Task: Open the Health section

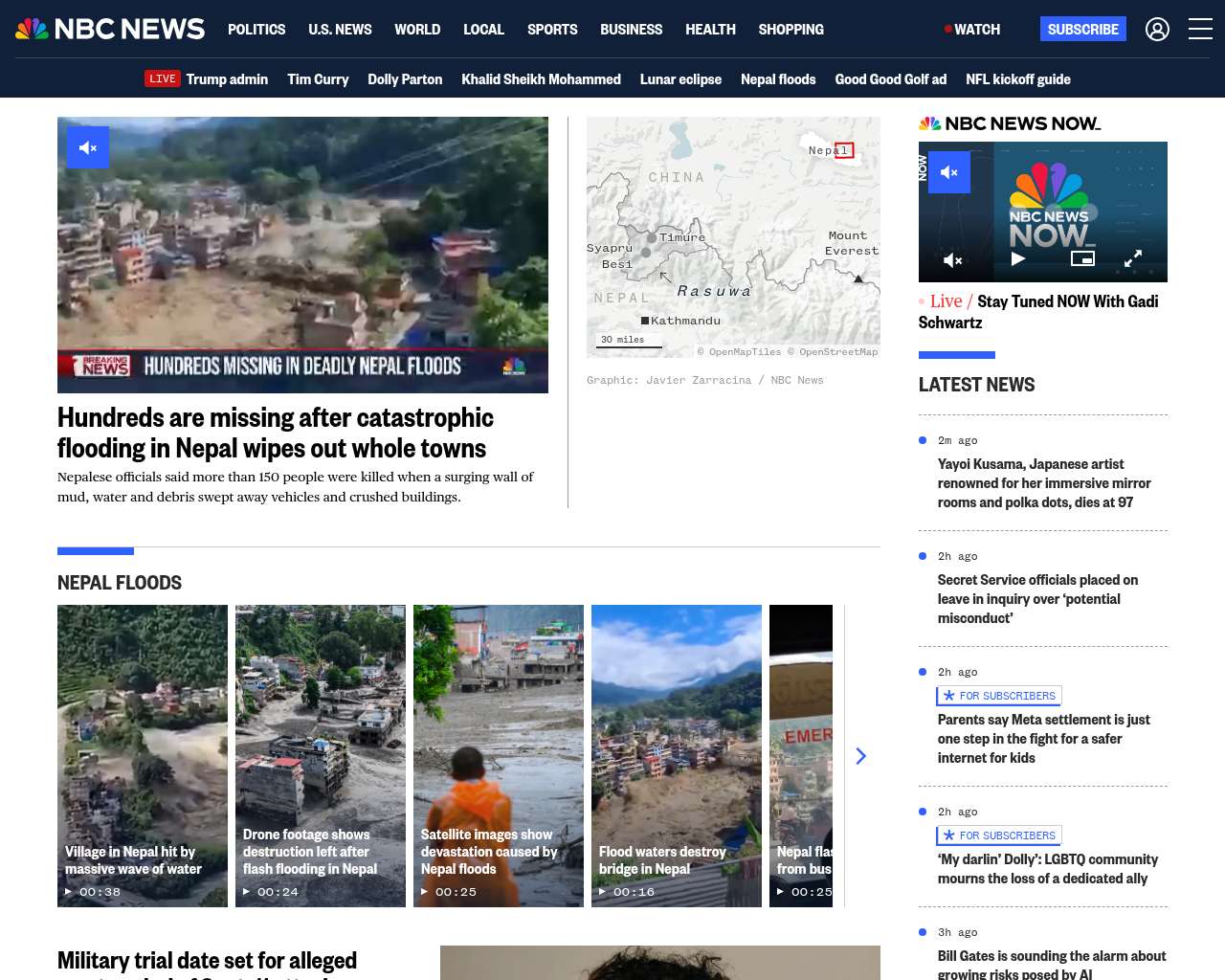Action: pos(710,30)
